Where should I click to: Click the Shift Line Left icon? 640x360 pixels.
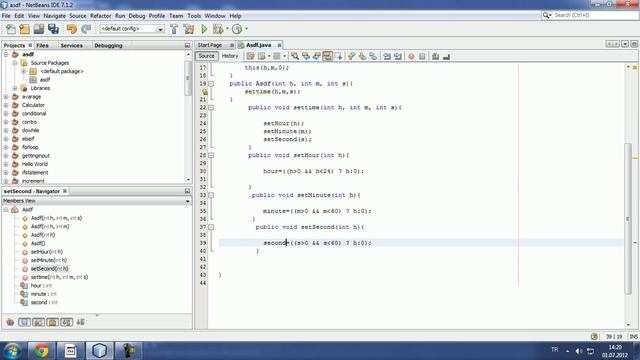point(387,56)
